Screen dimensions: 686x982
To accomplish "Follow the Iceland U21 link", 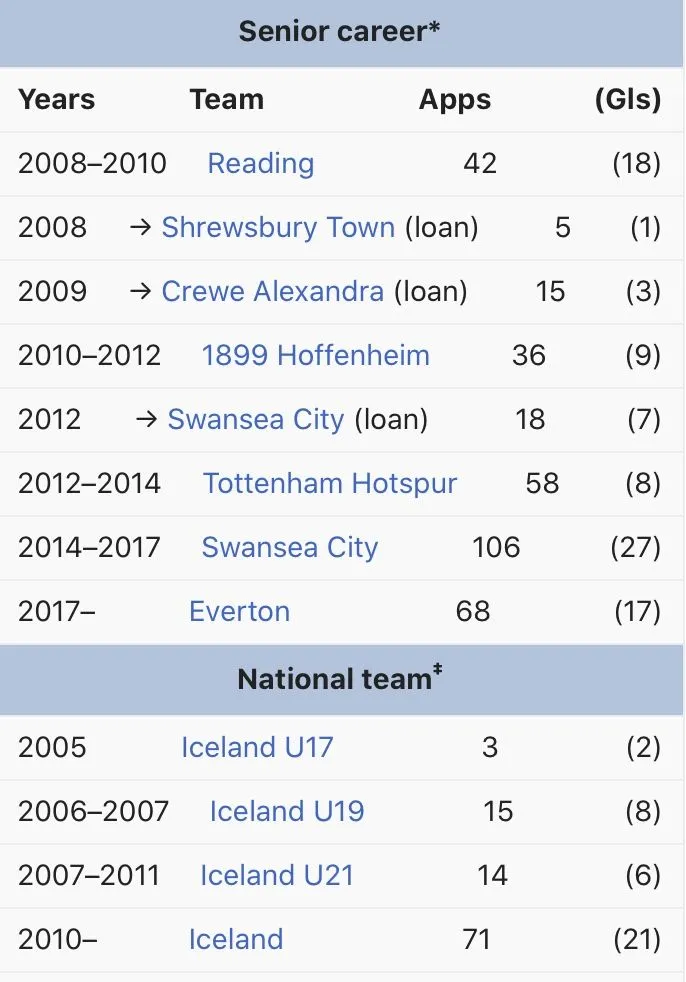I will tap(277, 876).
